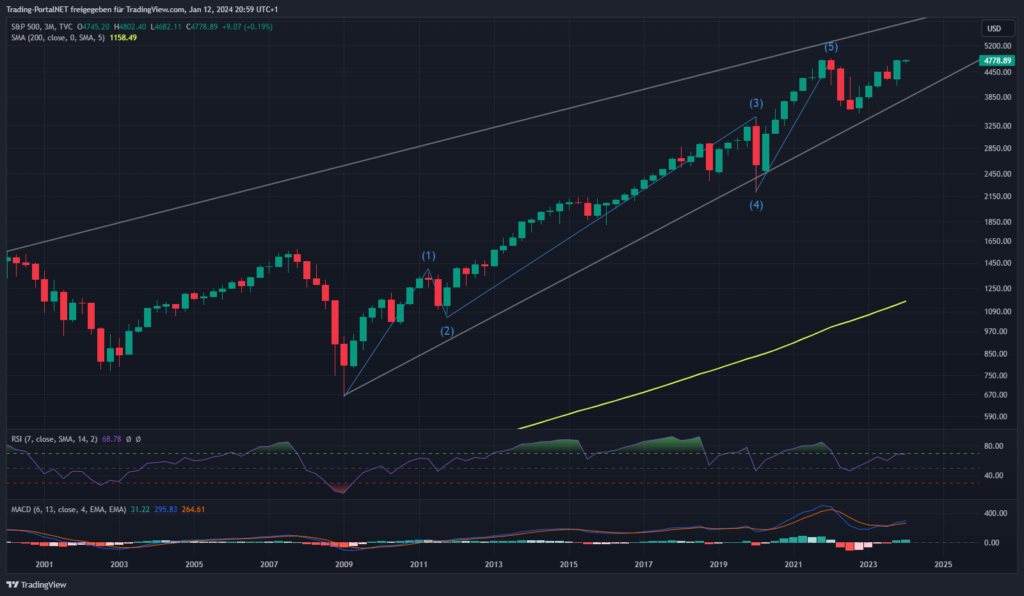Click the 3250.00 price axis label

click(997, 126)
